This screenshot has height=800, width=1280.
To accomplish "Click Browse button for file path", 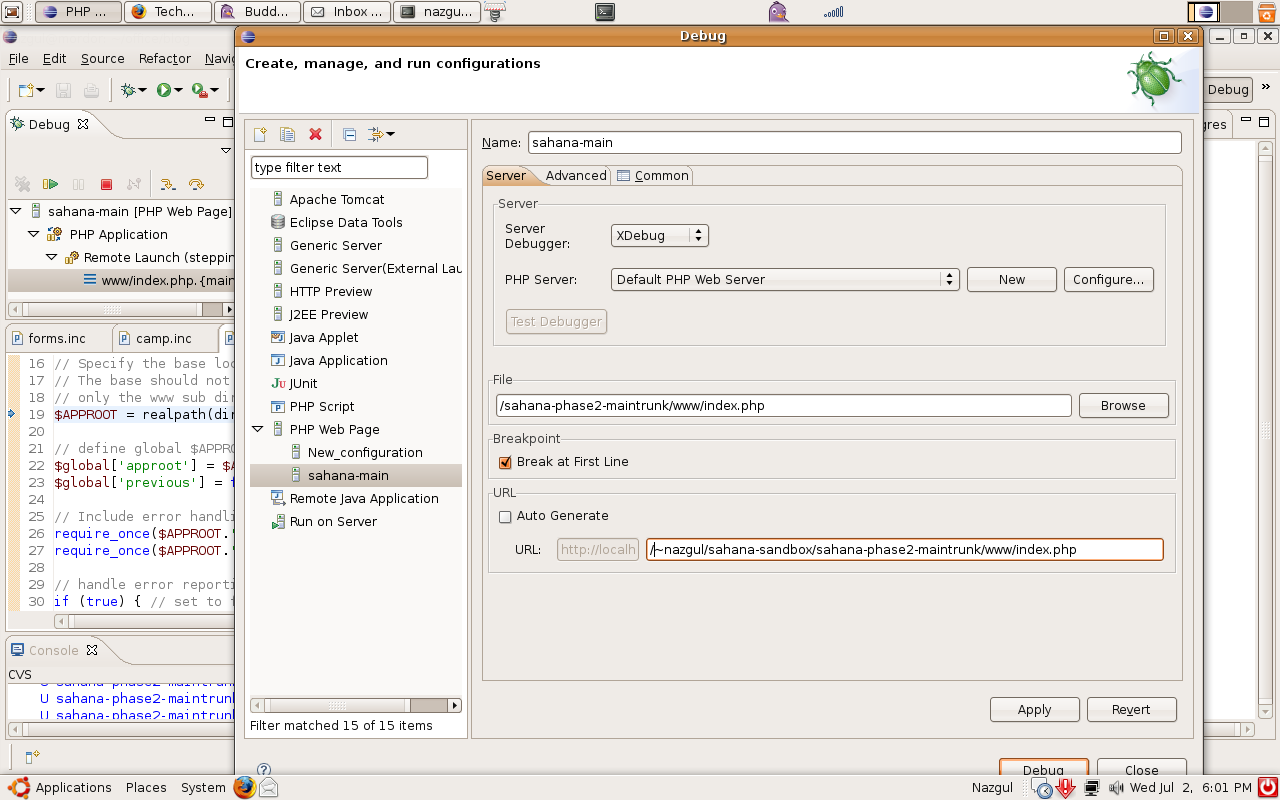I will pos(1124,405).
